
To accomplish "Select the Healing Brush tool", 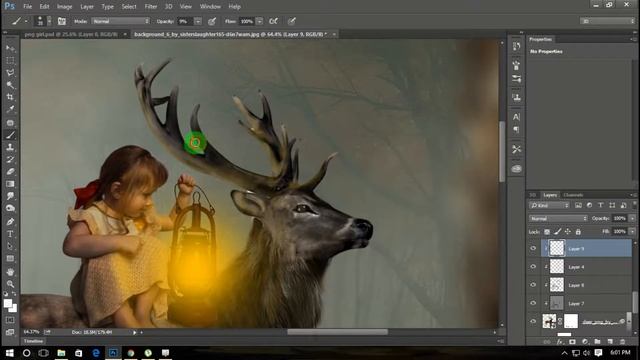I will (10, 122).
